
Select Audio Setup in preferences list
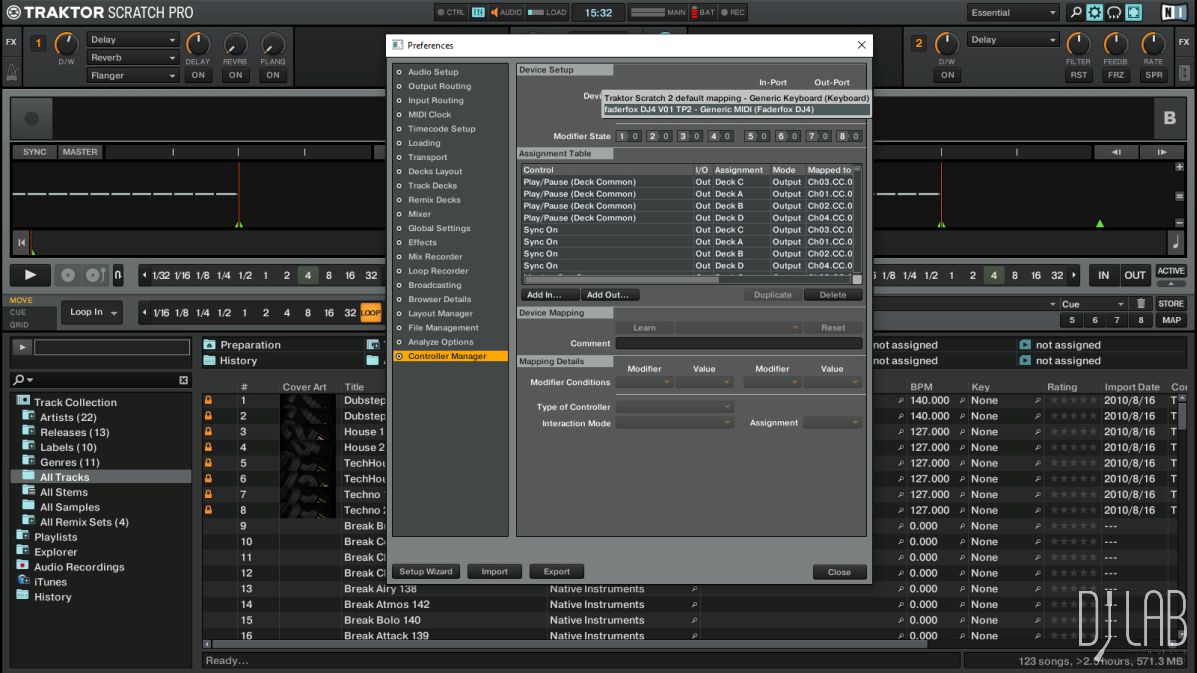(x=433, y=72)
